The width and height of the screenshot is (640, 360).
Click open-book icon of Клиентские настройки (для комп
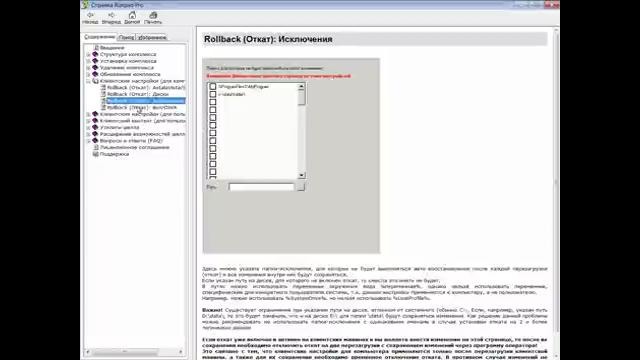pos(95,81)
